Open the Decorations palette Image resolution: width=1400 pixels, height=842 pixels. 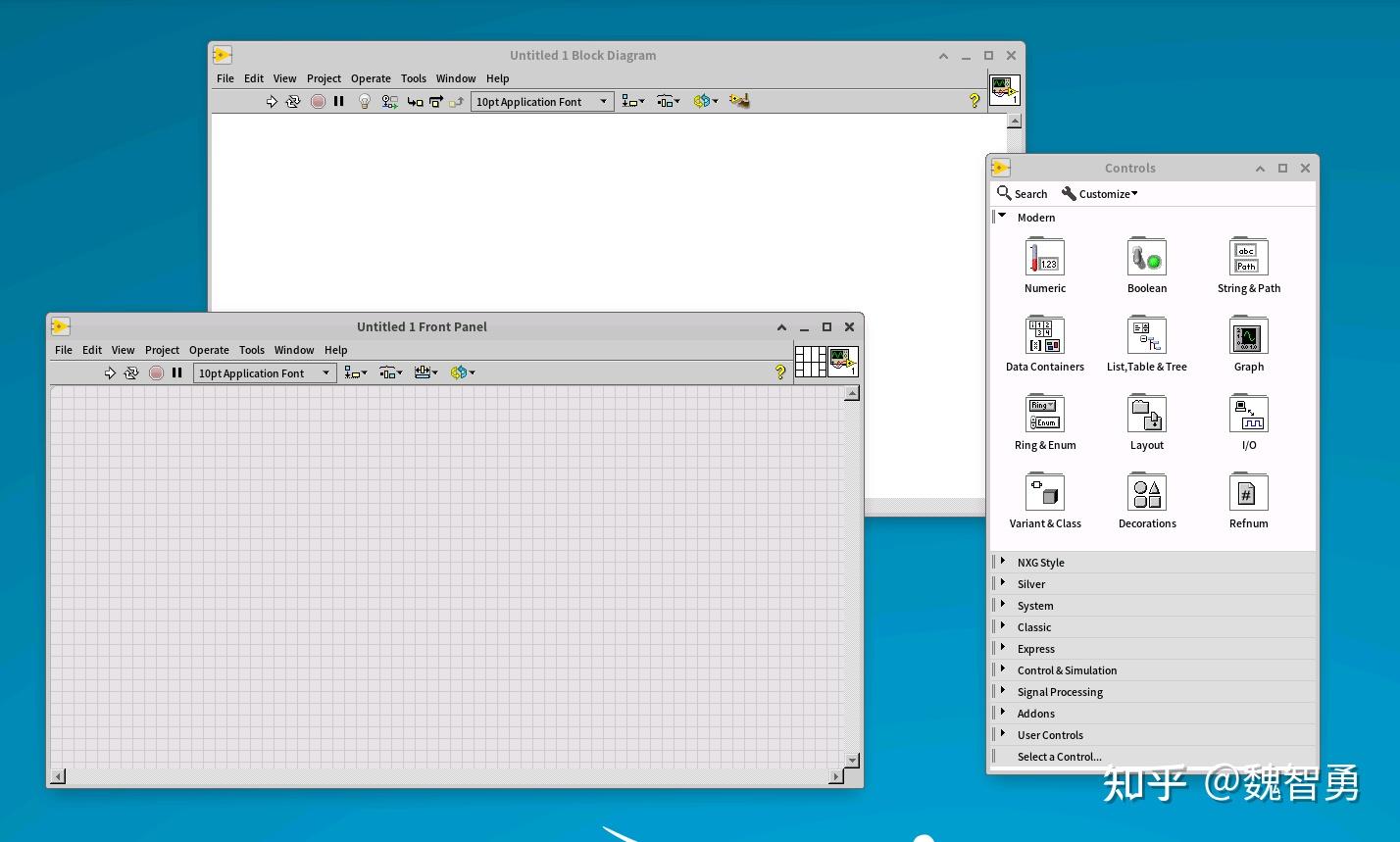pos(1146,493)
